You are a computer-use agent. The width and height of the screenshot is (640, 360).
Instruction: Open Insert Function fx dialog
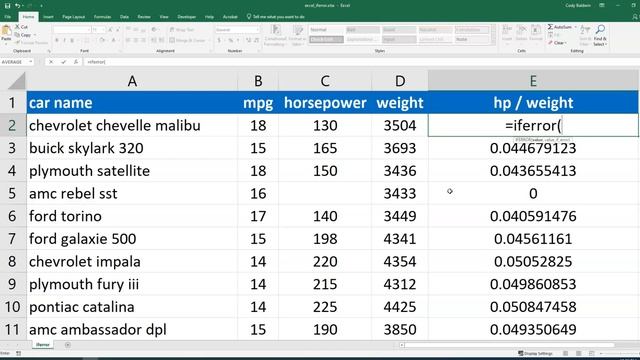click(76, 62)
